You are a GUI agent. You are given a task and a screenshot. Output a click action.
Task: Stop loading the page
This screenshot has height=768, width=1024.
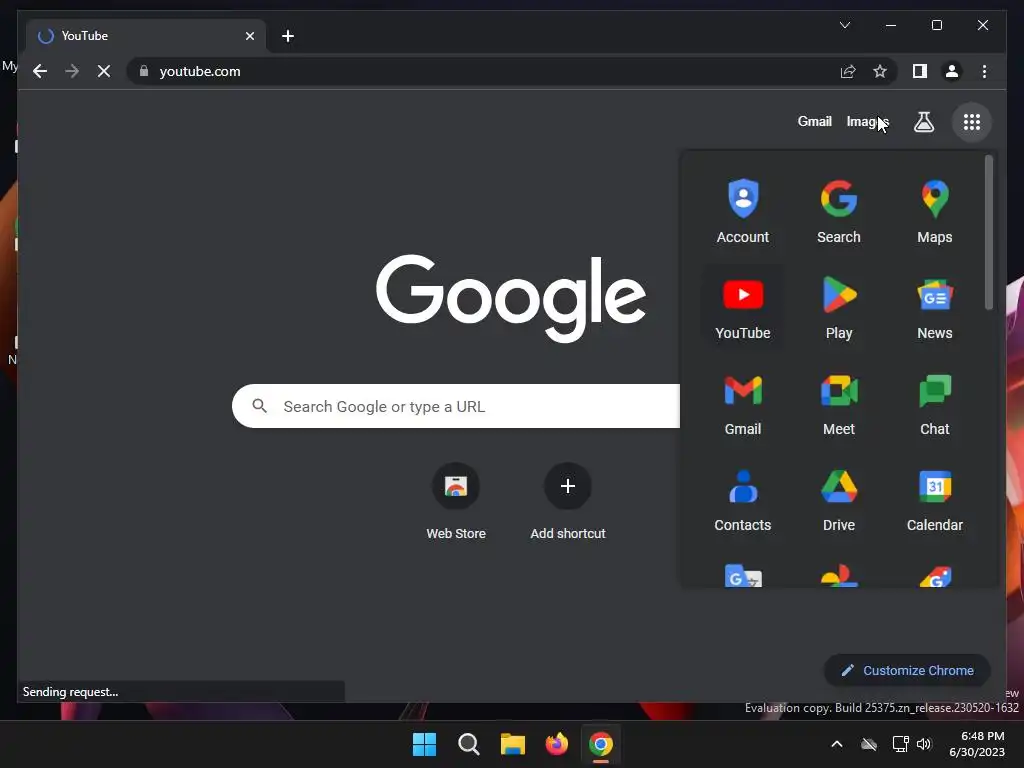click(104, 71)
